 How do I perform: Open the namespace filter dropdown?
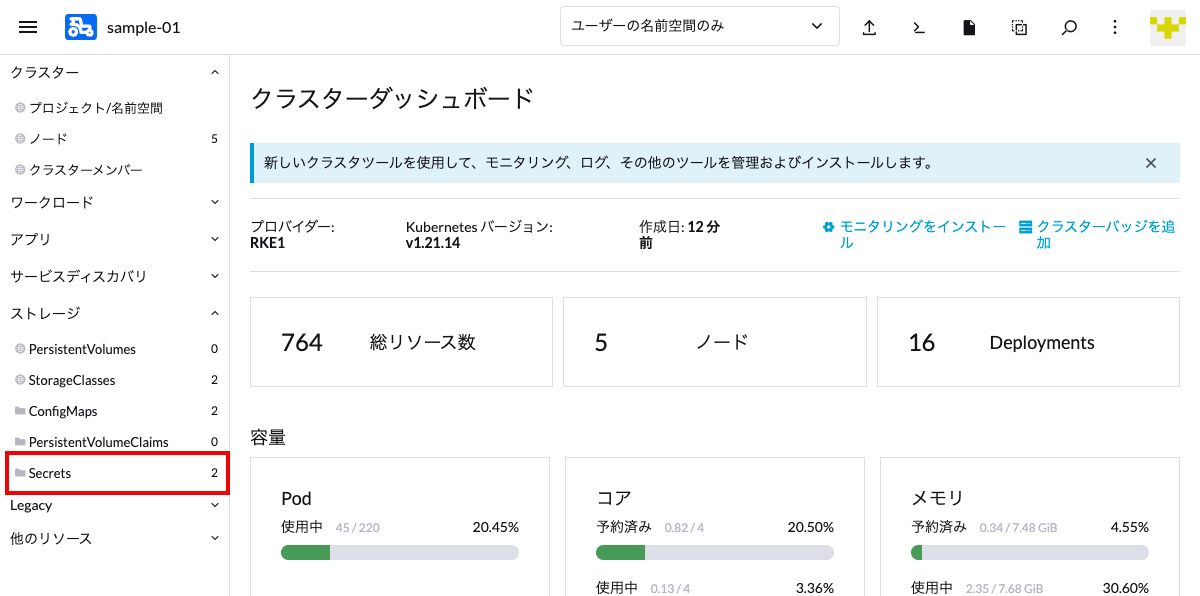tap(699, 26)
